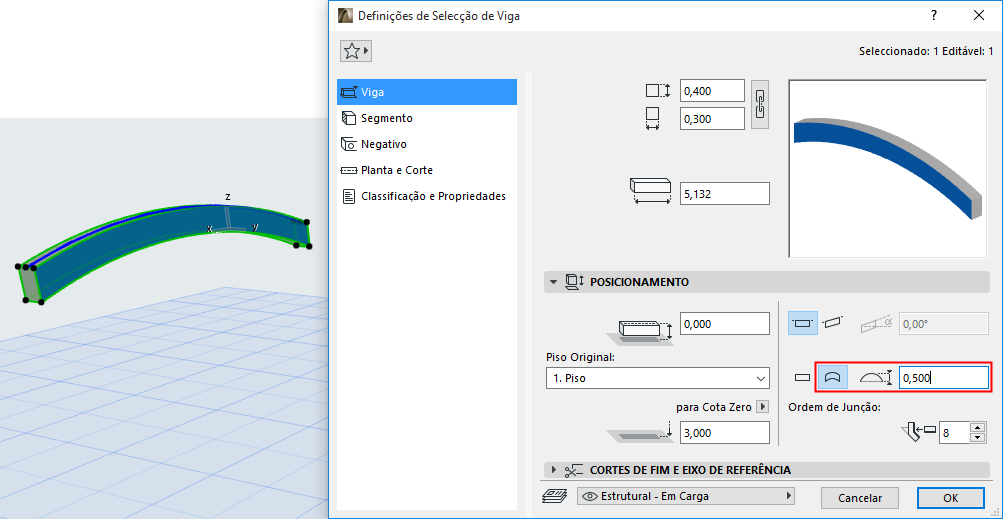Viewport: 1003px width, 519px height.
Task: Click the beam length icon
Action: coord(650,192)
